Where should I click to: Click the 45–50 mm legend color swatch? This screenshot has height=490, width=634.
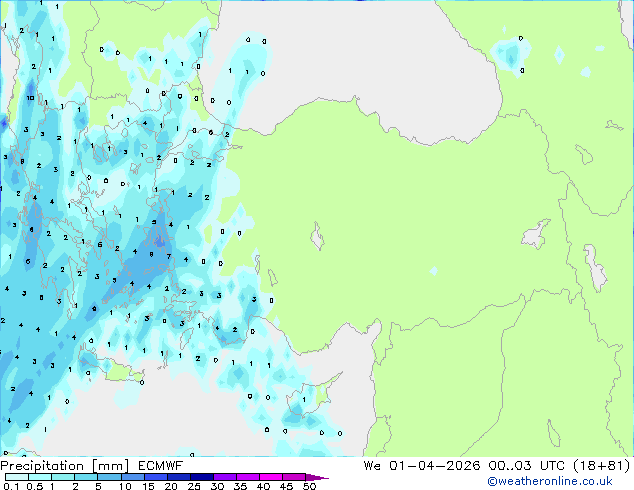[294, 477]
